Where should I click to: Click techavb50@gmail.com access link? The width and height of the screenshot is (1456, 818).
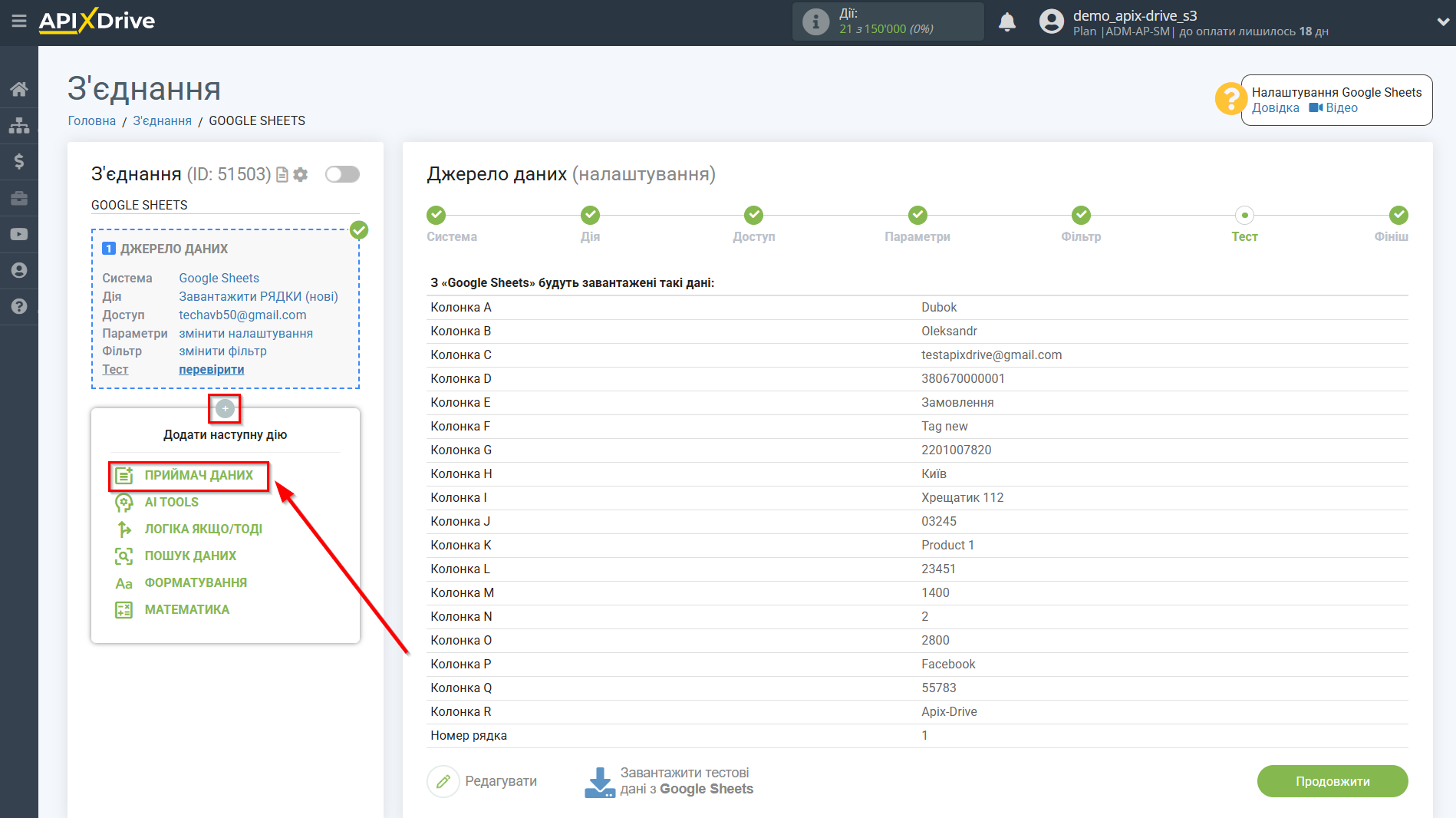click(x=242, y=315)
